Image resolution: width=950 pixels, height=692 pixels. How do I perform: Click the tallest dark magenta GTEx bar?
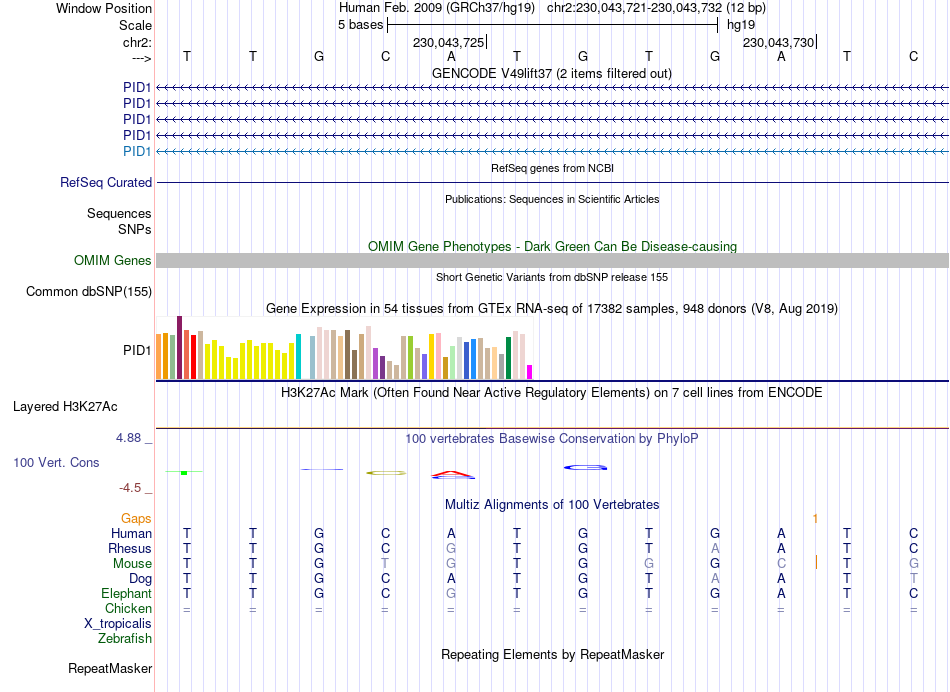179,347
